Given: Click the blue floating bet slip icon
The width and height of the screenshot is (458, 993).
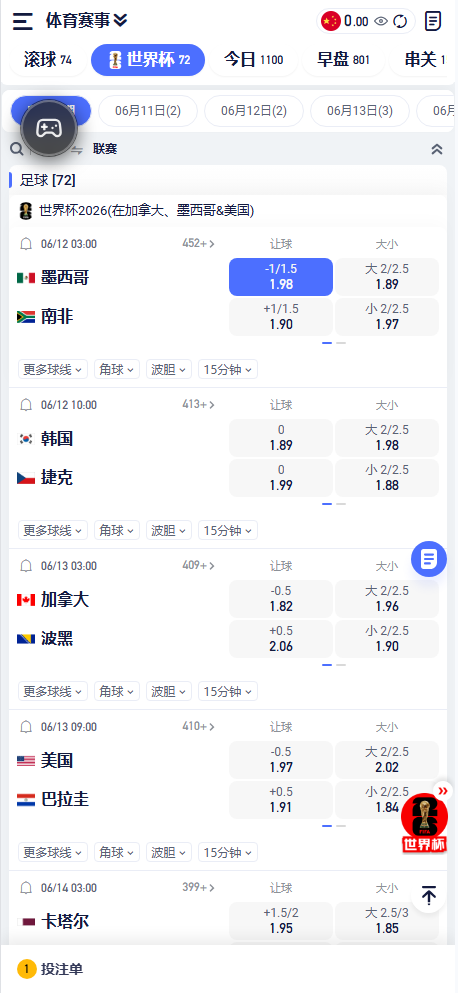Looking at the screenshot, I should click(429, 559).
